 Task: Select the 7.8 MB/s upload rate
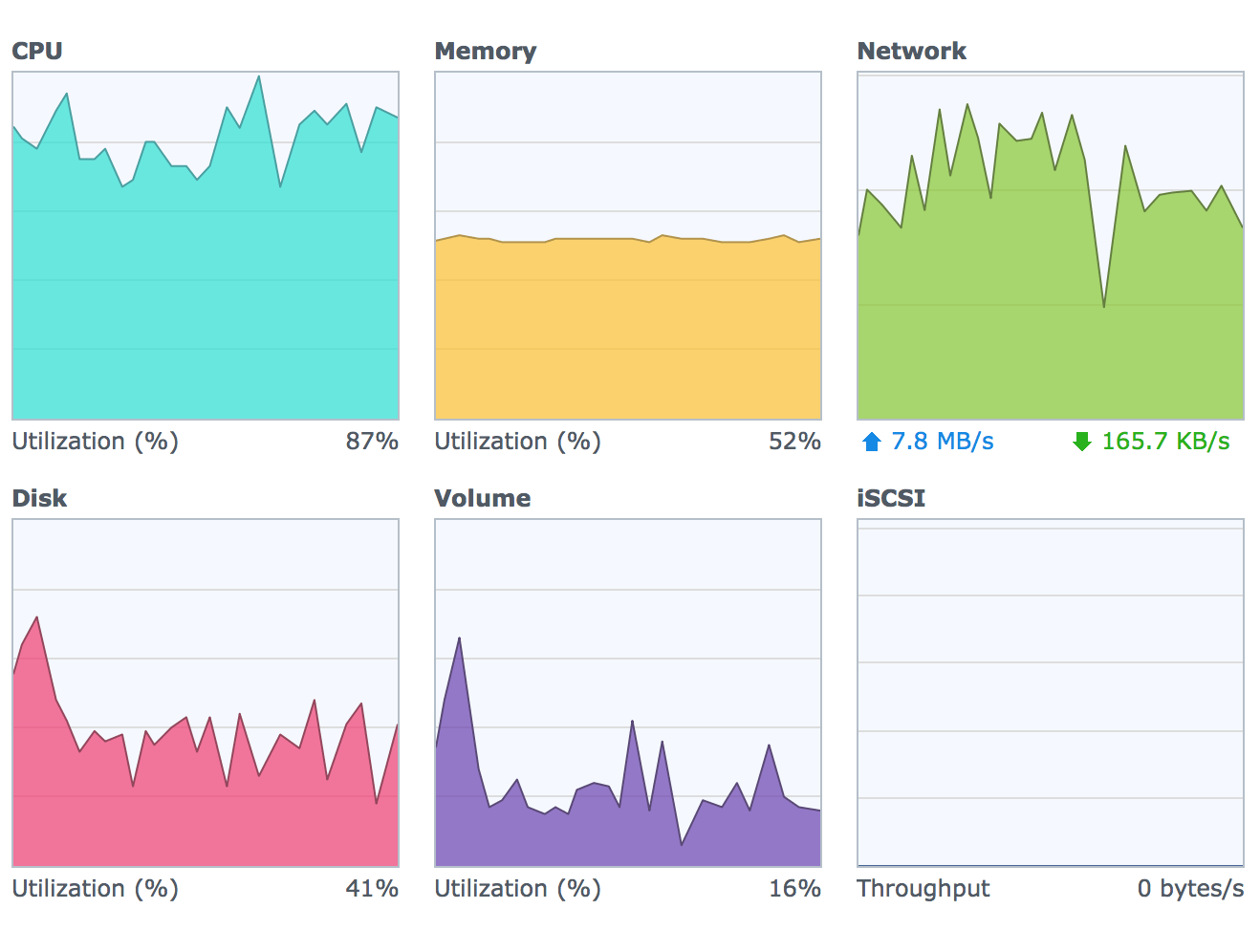click(943, 442)
